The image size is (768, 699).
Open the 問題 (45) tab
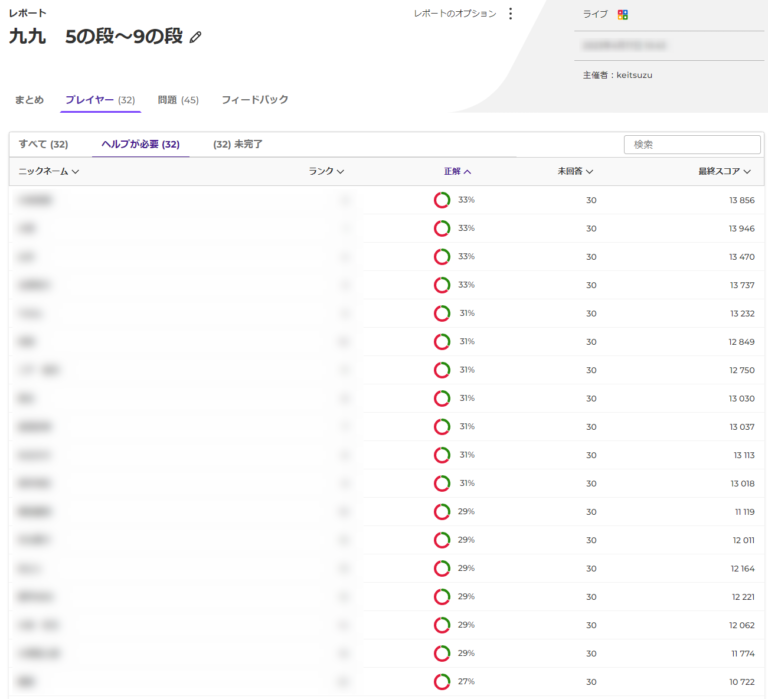tap(178, 100)
